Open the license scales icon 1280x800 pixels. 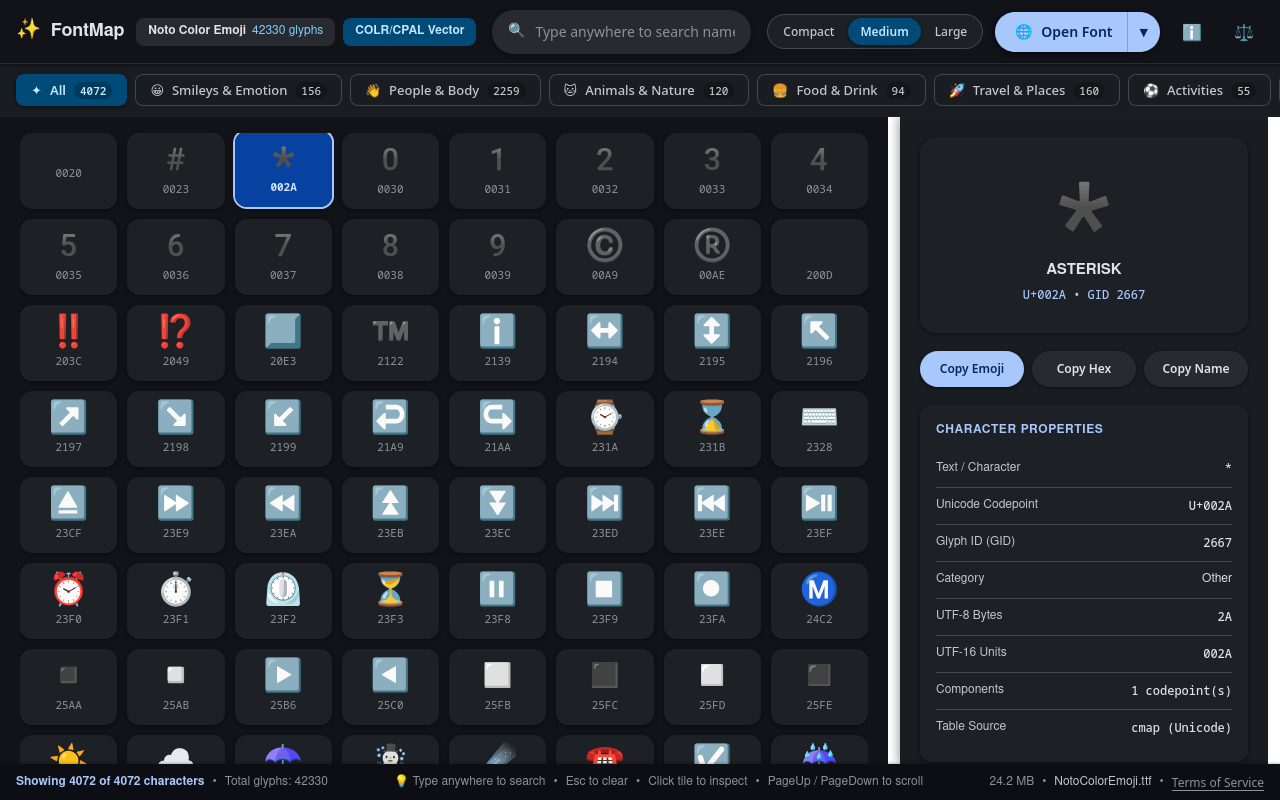tap(1244, 32)
